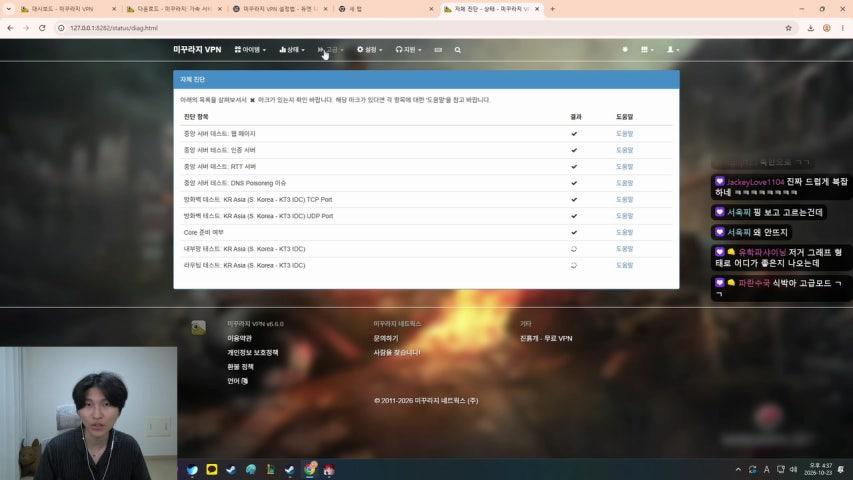Open the red character icon in the taskbar
Image resolution: width=853 pixels, height=480 pixels.
pyautogui.click(x=329, y=469)
